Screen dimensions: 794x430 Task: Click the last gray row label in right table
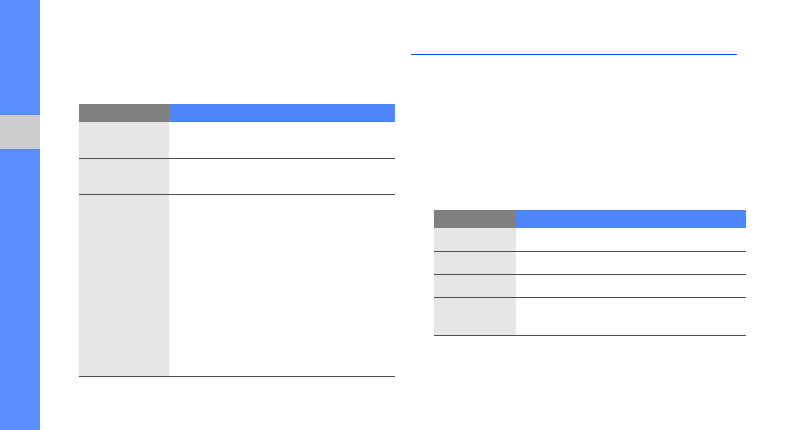point(475,316)
